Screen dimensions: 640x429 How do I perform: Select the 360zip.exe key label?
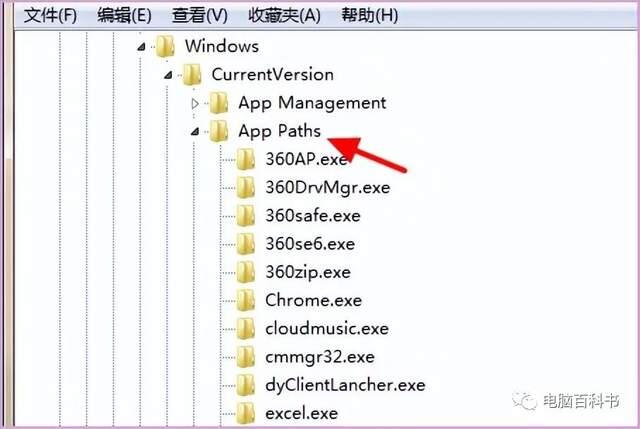click(x=308, y=273)
